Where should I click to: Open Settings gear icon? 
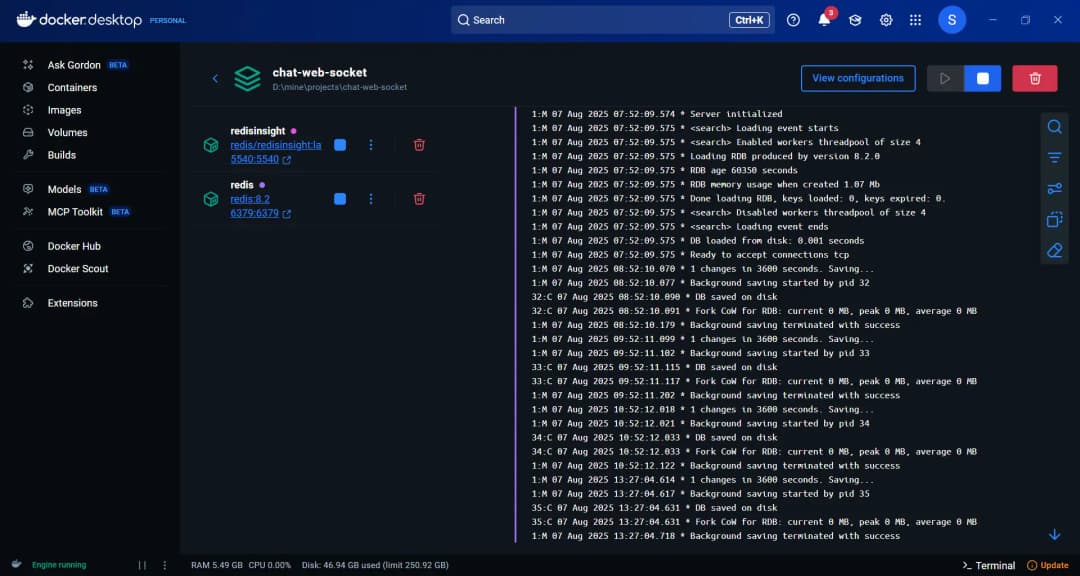pyautogui.click(x=886, y=20)
